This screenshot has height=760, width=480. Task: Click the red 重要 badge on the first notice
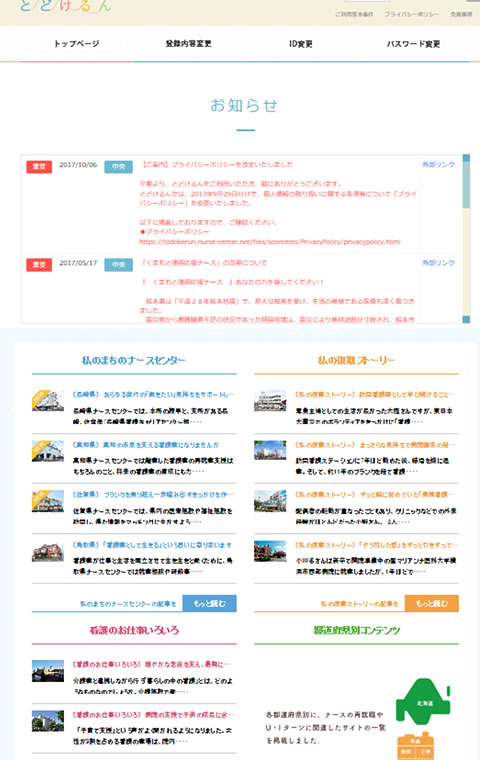point(39,167)
